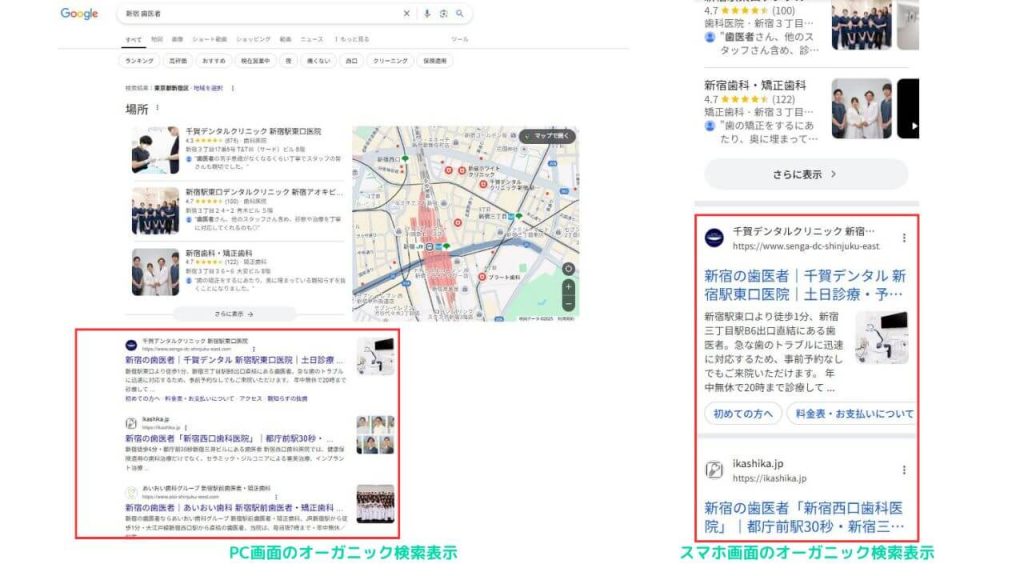Click ikashika.jp favicon in PC results
The image size is (1024, 576).
tap(131, 423)
